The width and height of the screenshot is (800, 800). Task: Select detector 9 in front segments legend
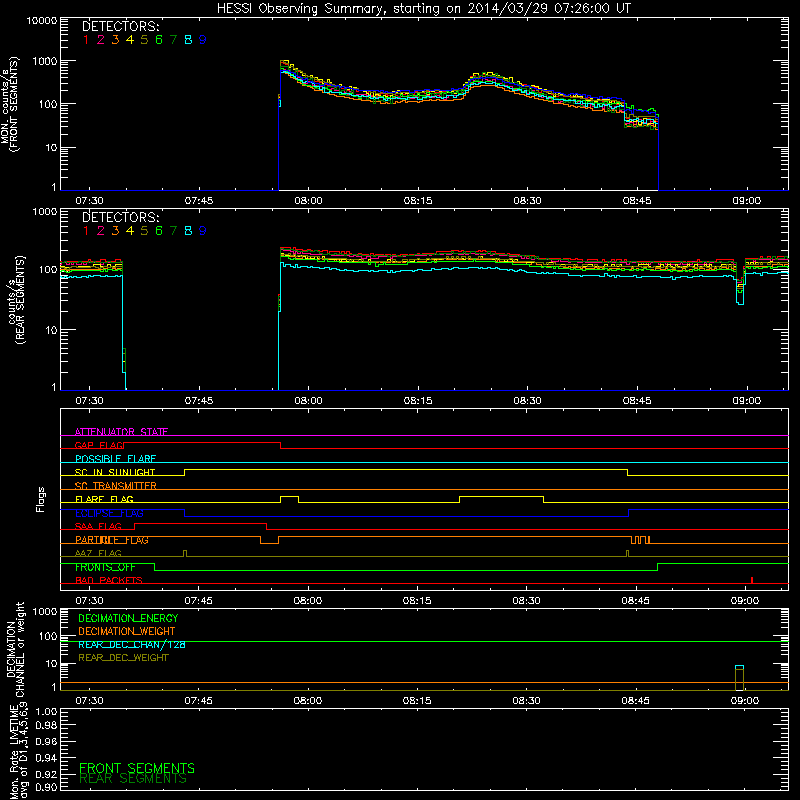coord(203,40)
